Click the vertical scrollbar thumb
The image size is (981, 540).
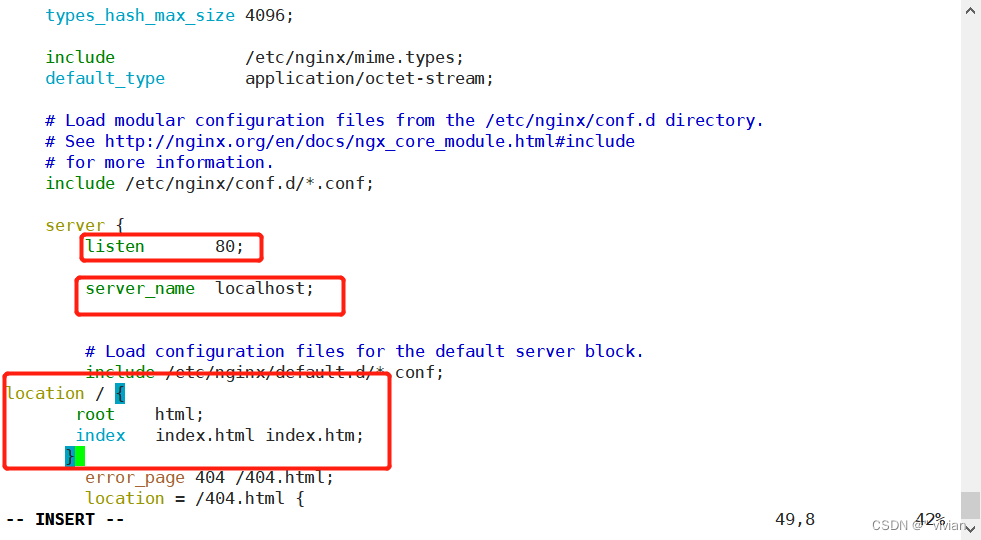[x=970, y=505]
